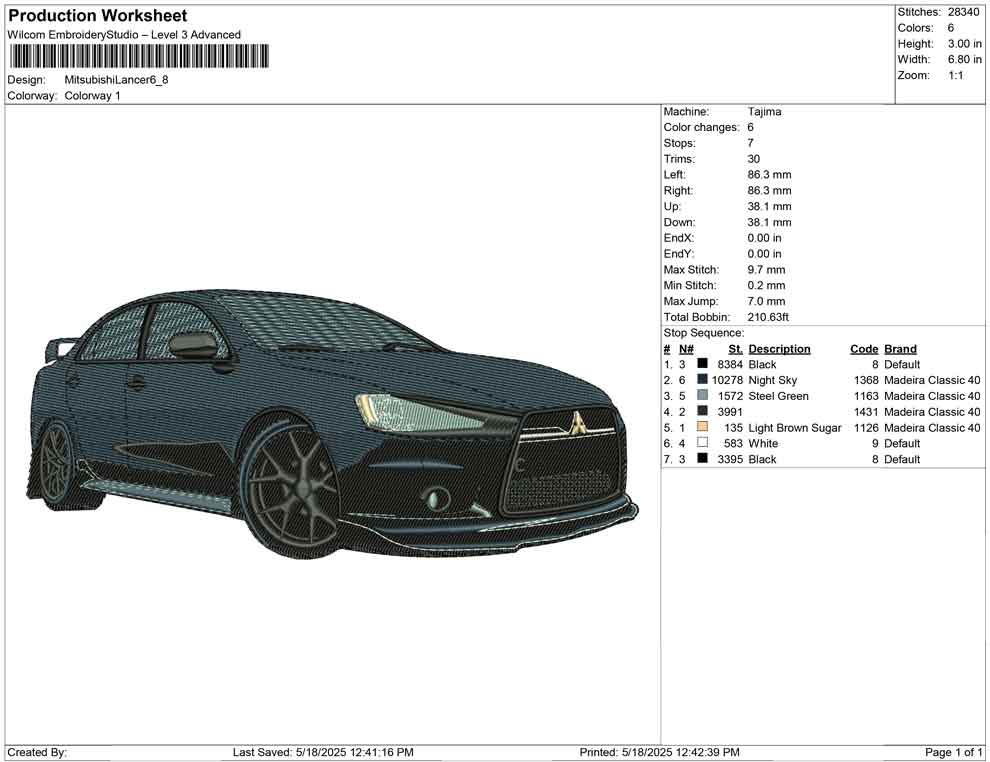Click the Description column header
Image resolution: width=990 pixels, height=762 pixels.
point(779,349)
